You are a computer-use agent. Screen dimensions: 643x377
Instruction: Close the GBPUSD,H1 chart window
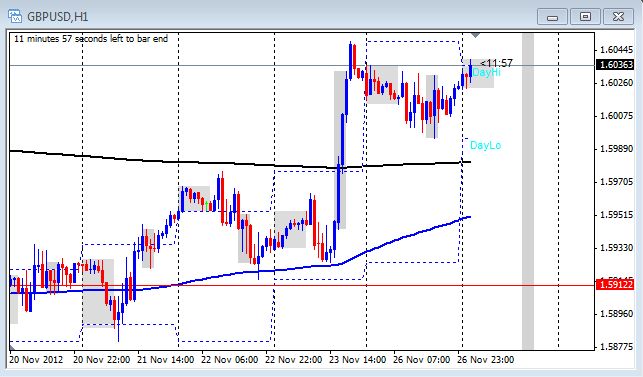coord(618,17)
